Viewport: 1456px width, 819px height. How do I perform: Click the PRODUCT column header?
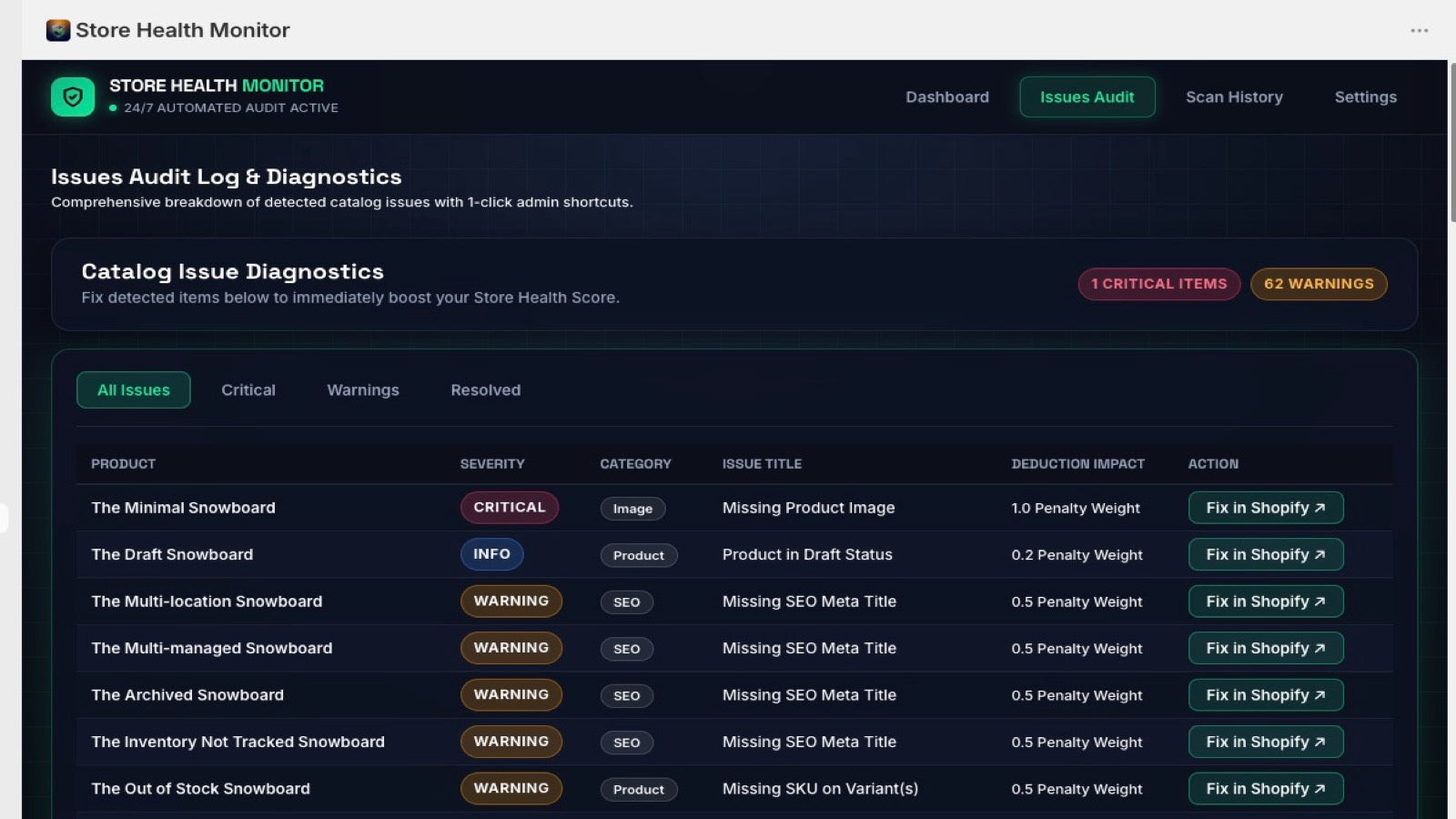click(123, 464)
